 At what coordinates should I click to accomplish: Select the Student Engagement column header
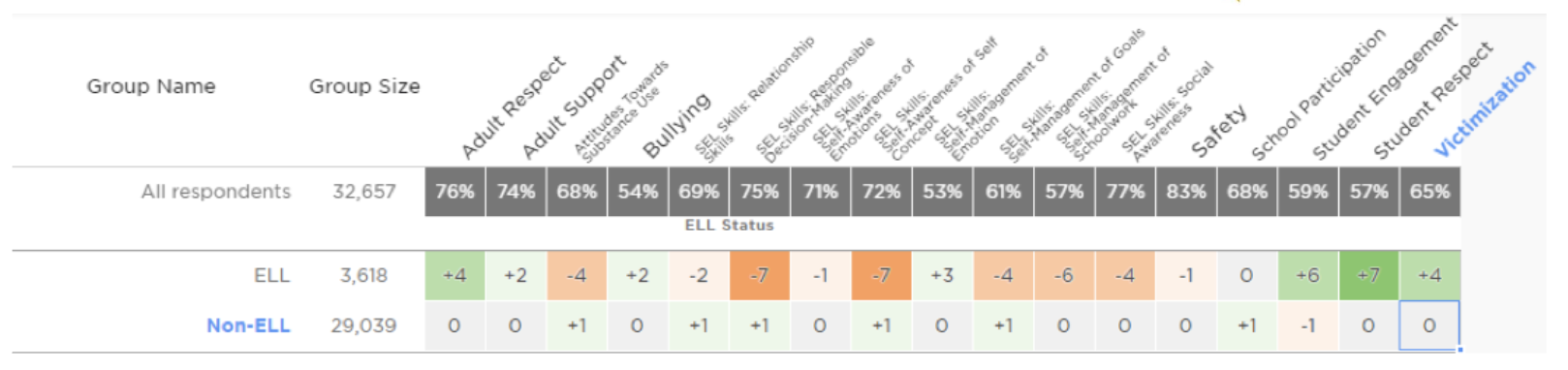click(x=1385, y=89)
